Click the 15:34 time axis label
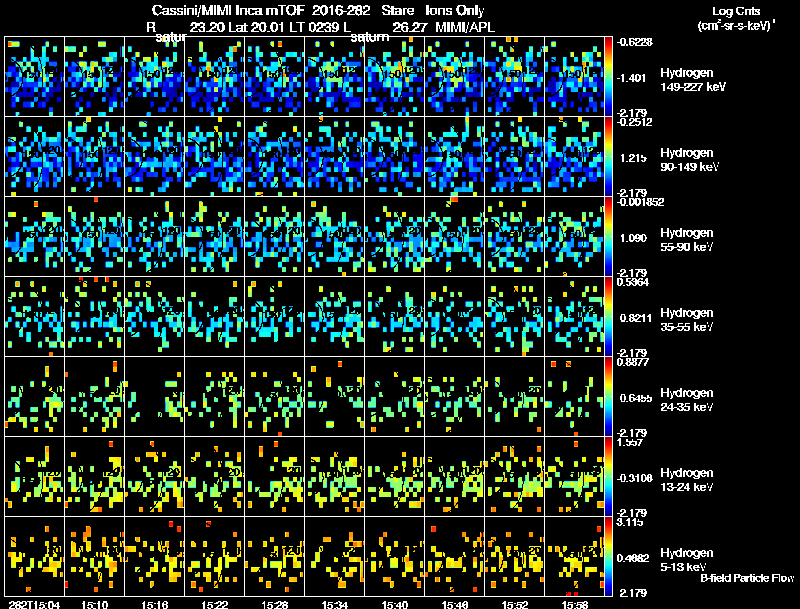The height and width of the screenshot is (609, 800). pos(335,604)
